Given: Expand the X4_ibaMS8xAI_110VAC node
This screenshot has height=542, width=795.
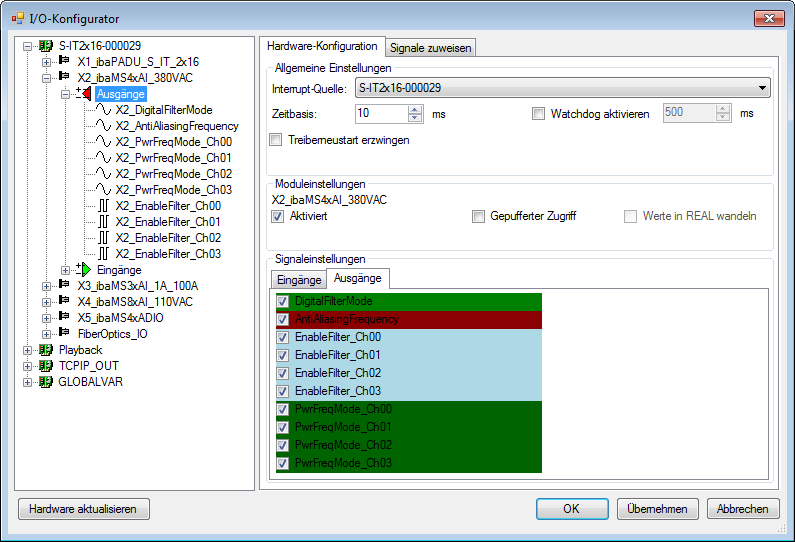Looking at the screenshot, I should coord(46,302).
